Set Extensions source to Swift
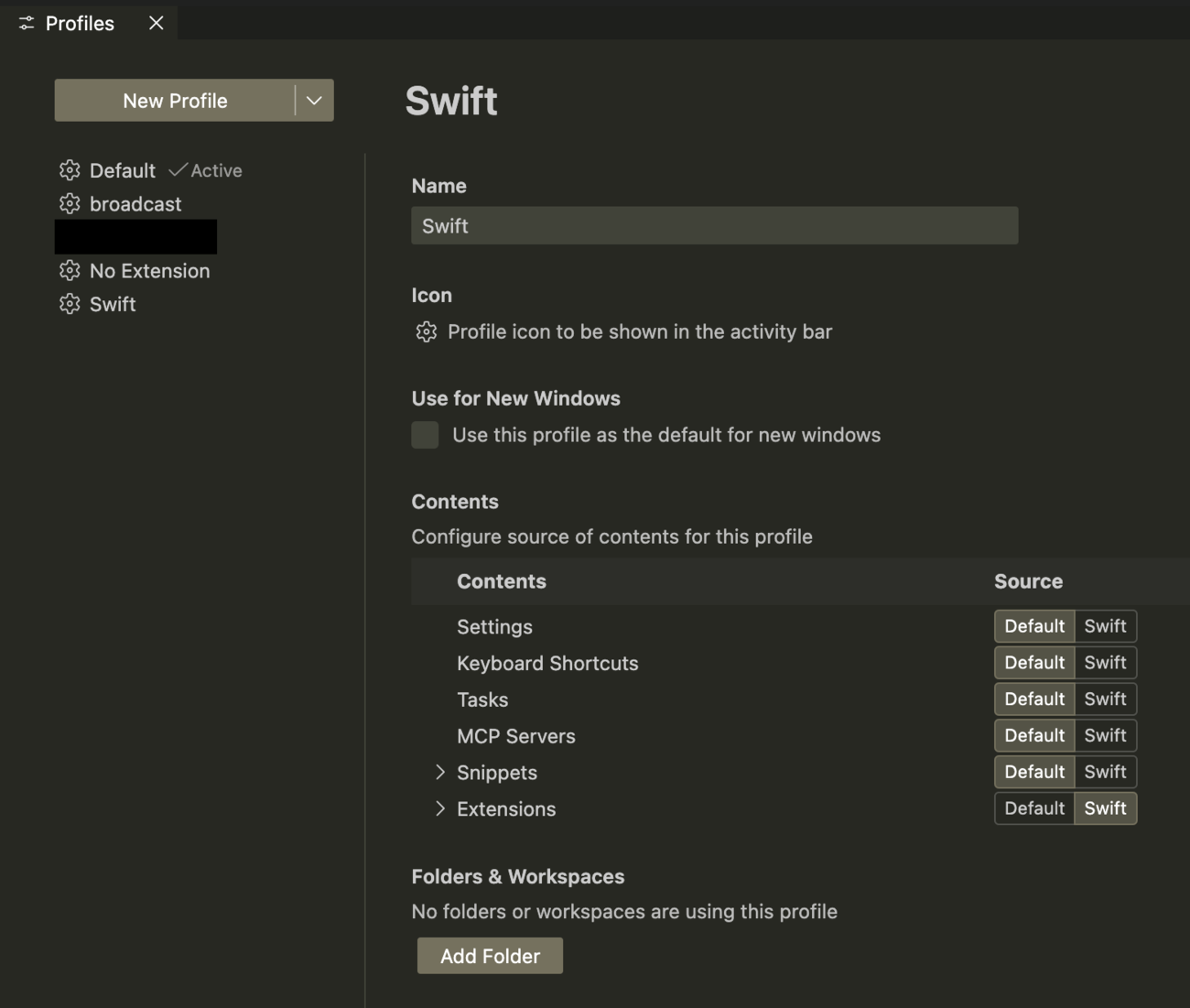The image size is (1190, 1008). pyautogui.click(x=1106, y=808)
